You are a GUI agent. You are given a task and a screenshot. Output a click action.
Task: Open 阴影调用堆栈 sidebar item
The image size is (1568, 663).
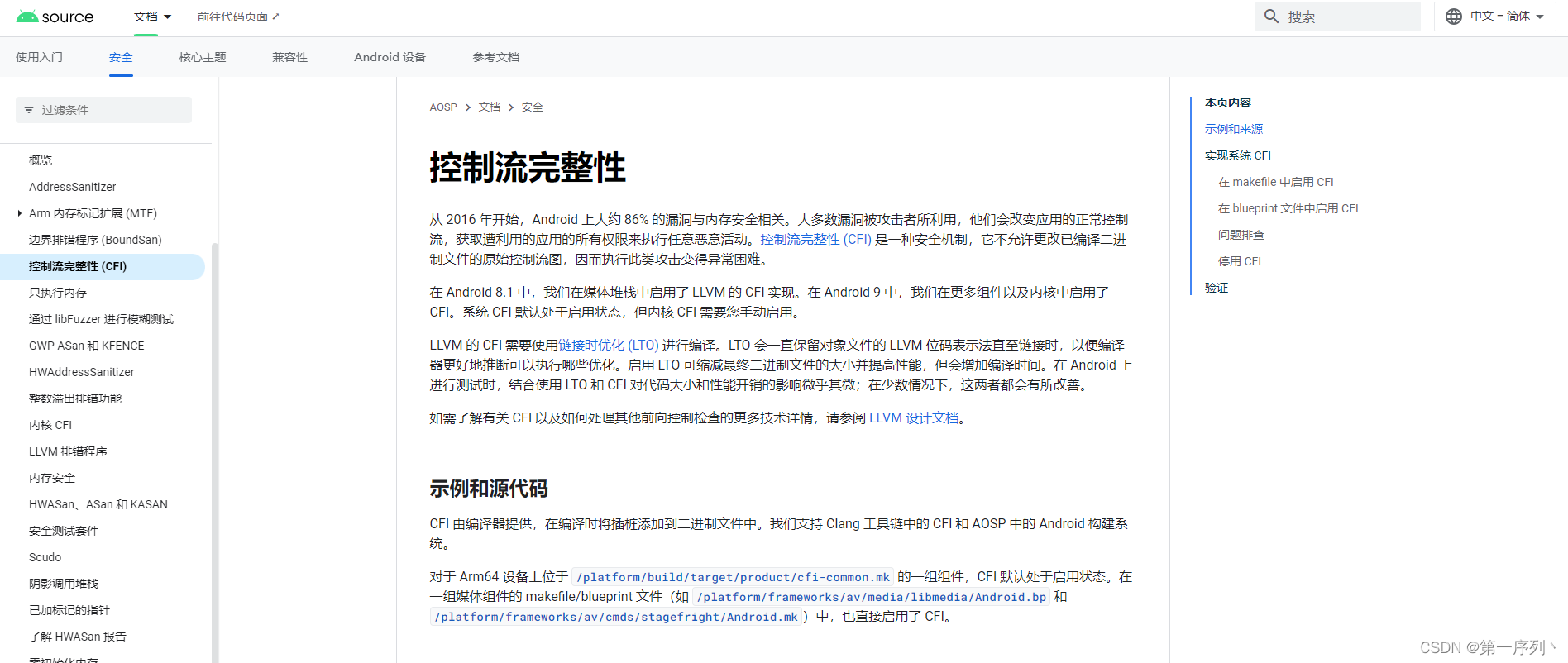pos(64,584)
